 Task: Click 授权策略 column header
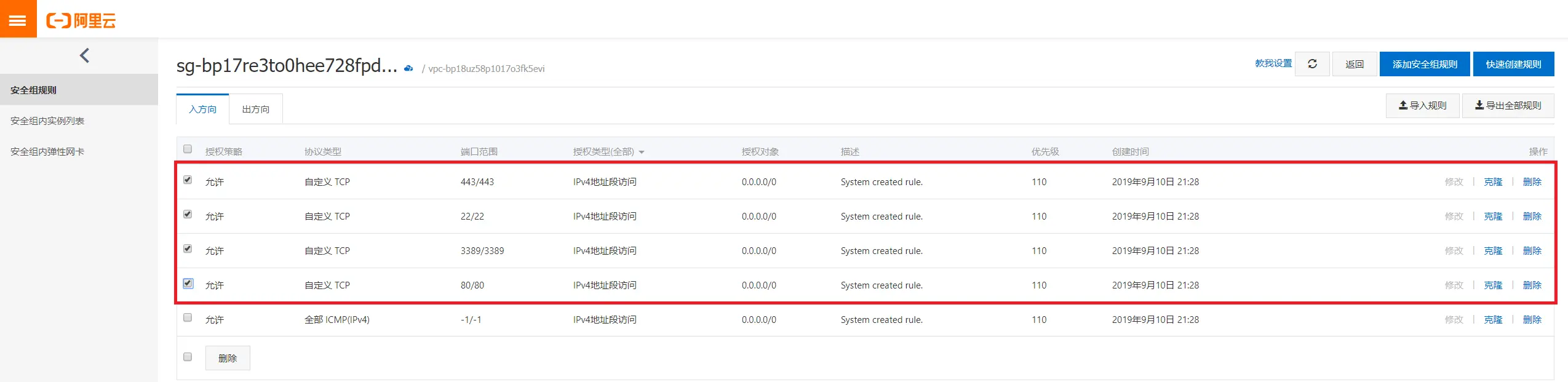pos(224,151)
